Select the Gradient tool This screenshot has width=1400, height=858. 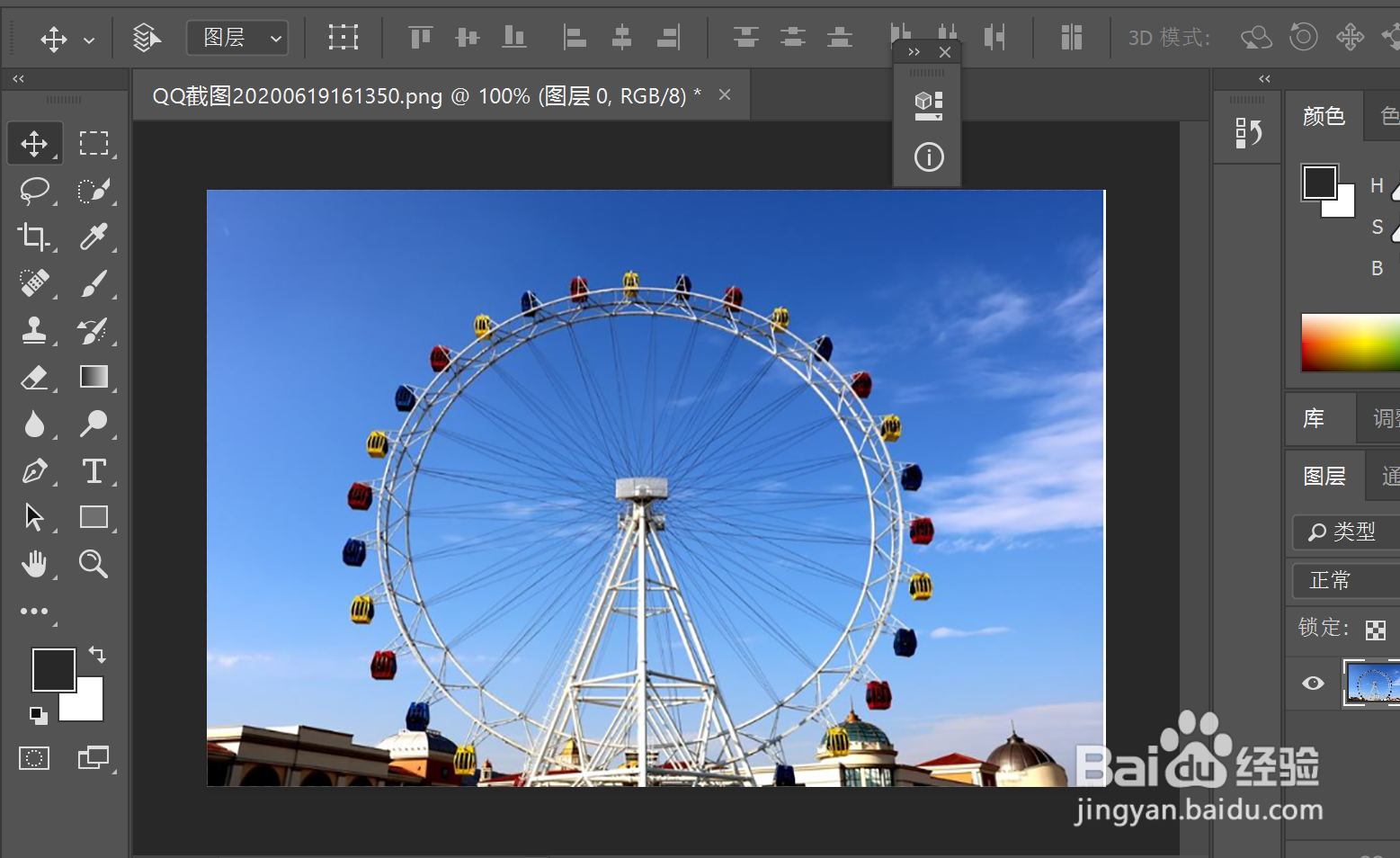tap(94, 377)
